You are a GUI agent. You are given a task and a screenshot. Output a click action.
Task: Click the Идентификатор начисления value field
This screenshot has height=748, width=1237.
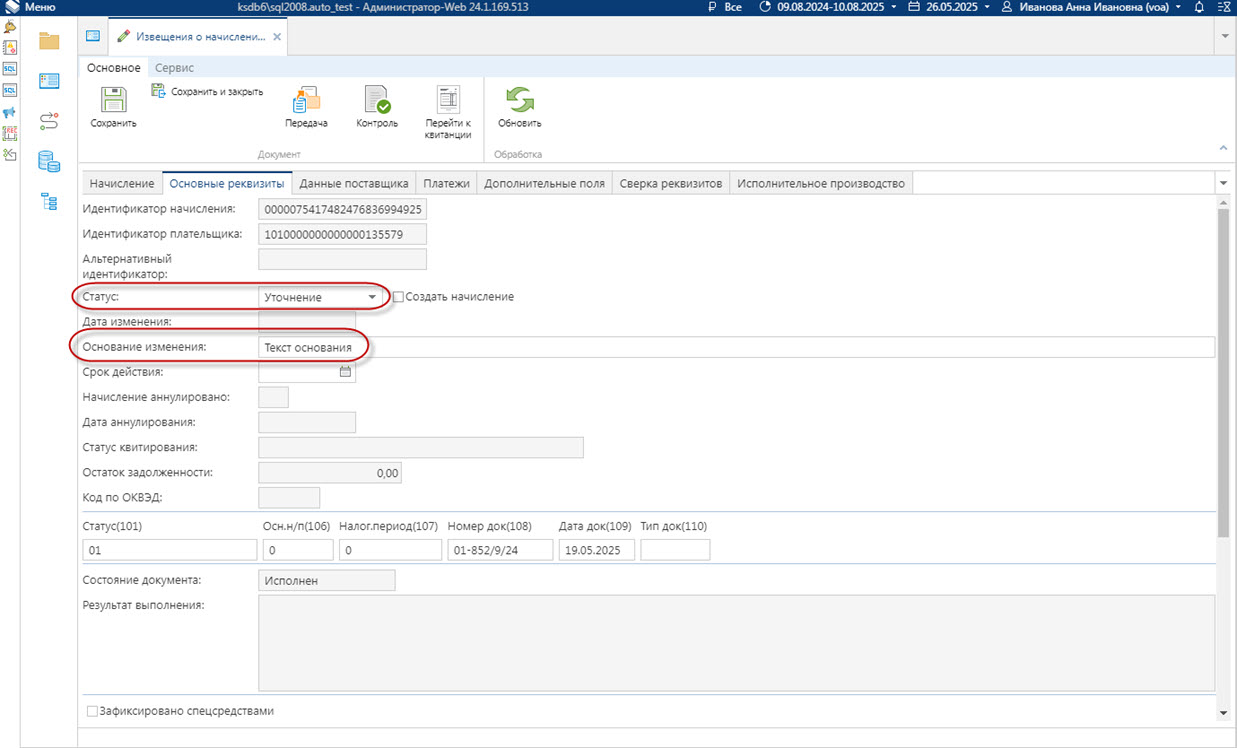point(342,209)
